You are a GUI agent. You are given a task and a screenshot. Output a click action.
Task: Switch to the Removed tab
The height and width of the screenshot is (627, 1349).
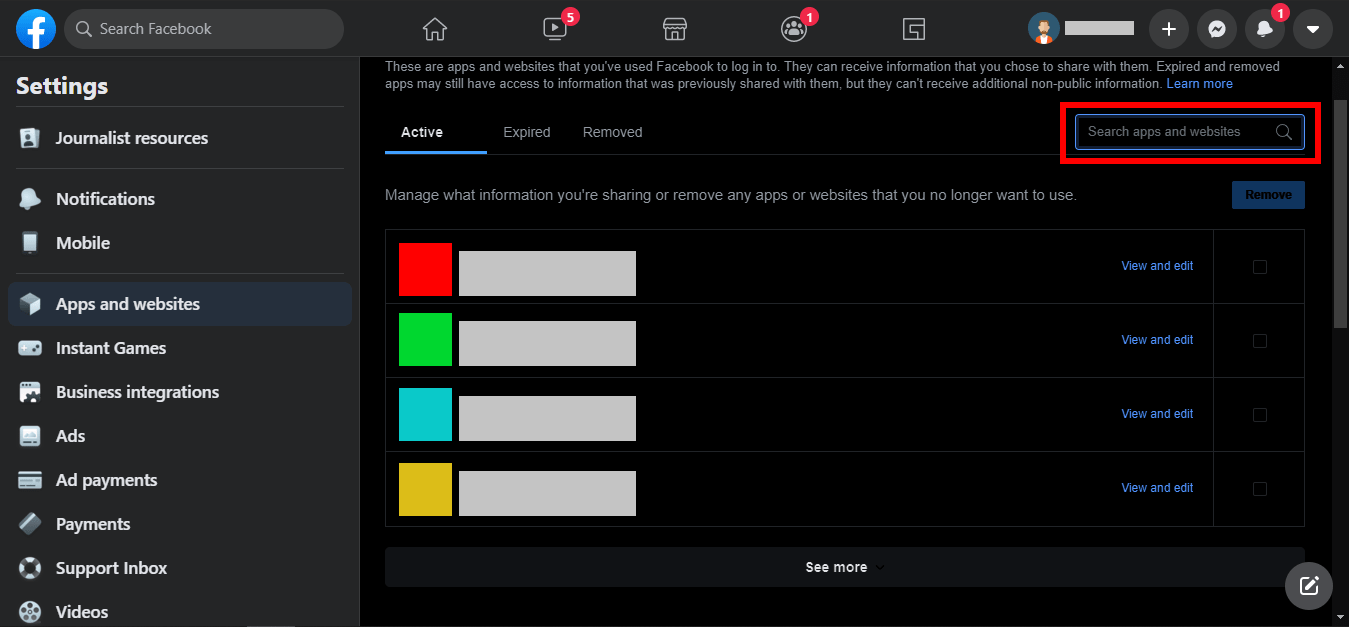[x=612, y=132]
